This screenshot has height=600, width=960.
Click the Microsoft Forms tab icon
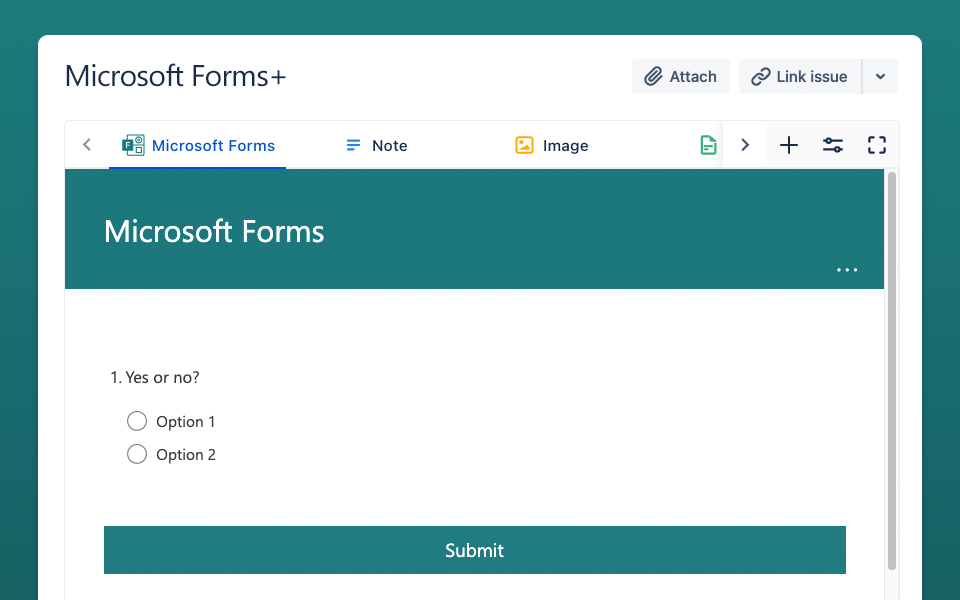133,145
